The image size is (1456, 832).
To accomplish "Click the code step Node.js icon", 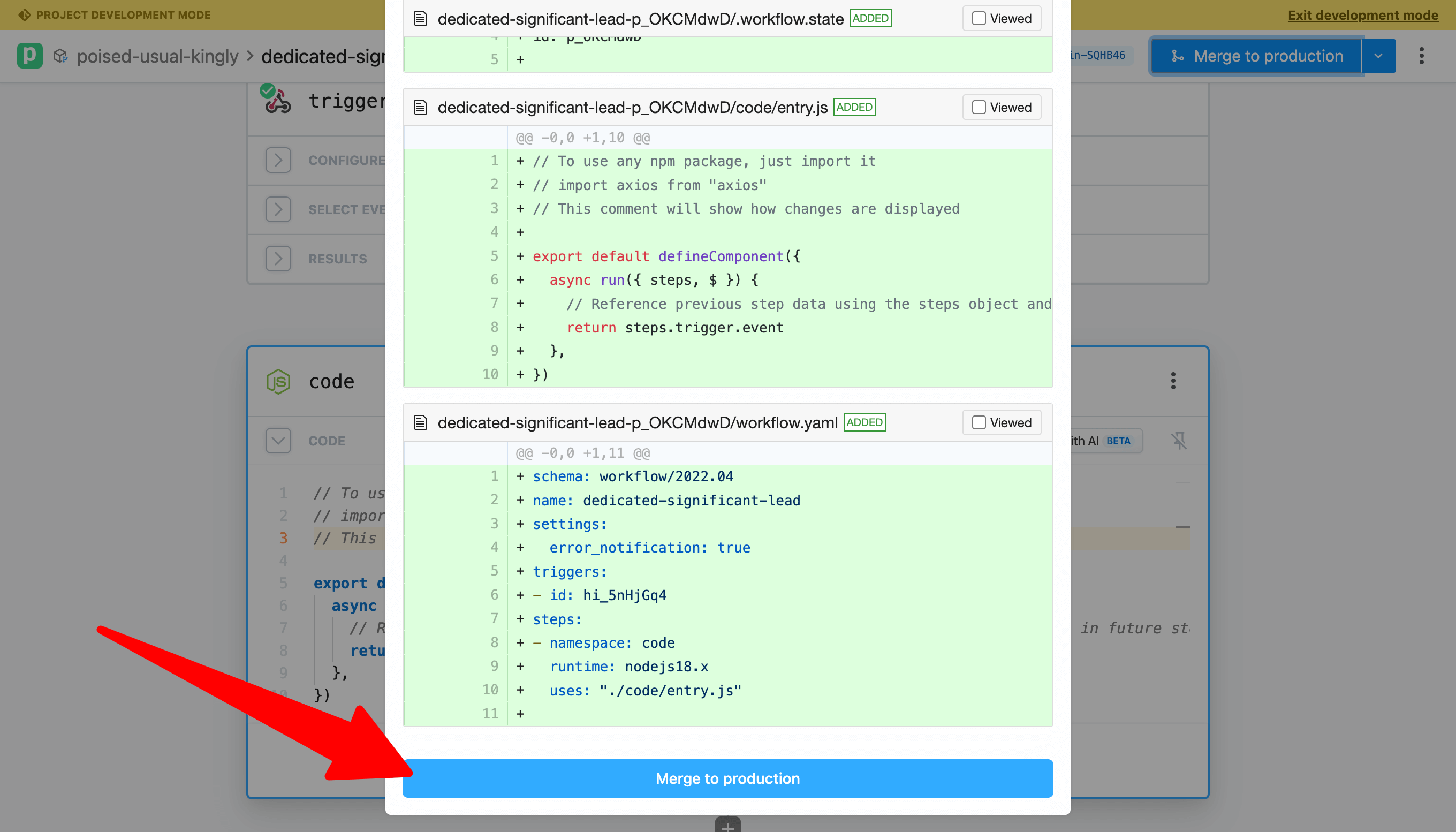I will (x=278, y=381).
